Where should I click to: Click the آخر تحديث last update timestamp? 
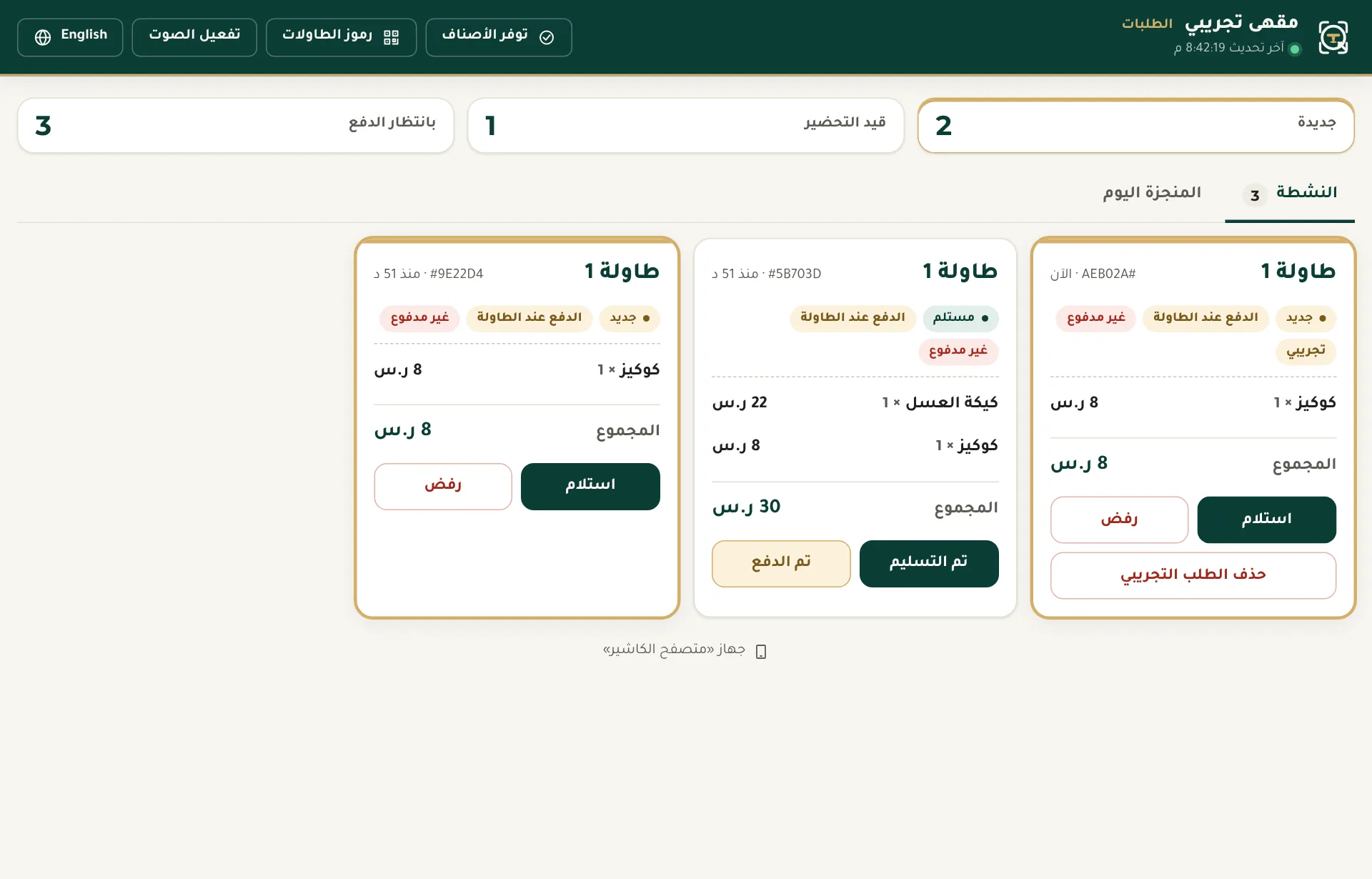point(1229,48)
